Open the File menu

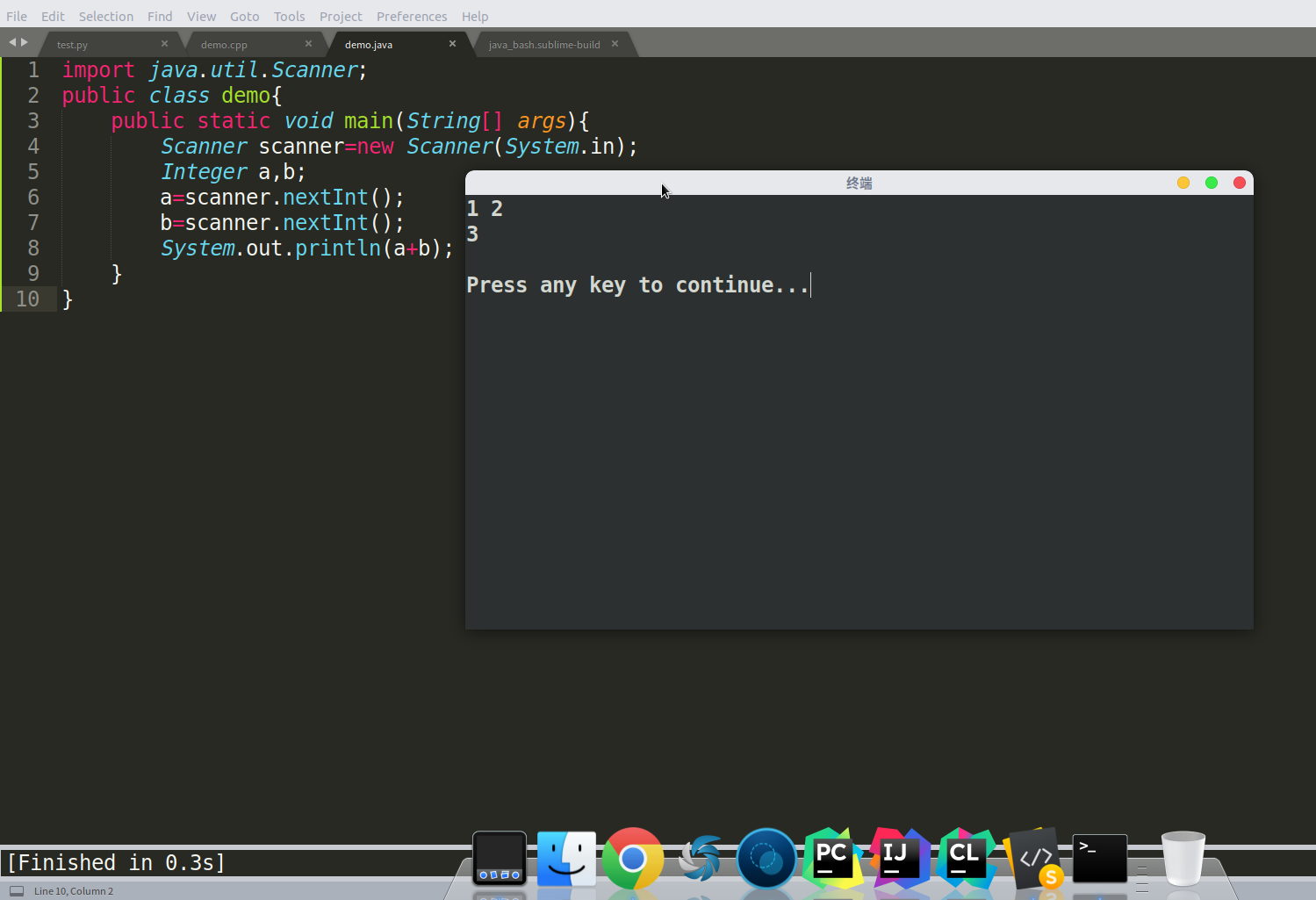point(17,16)
